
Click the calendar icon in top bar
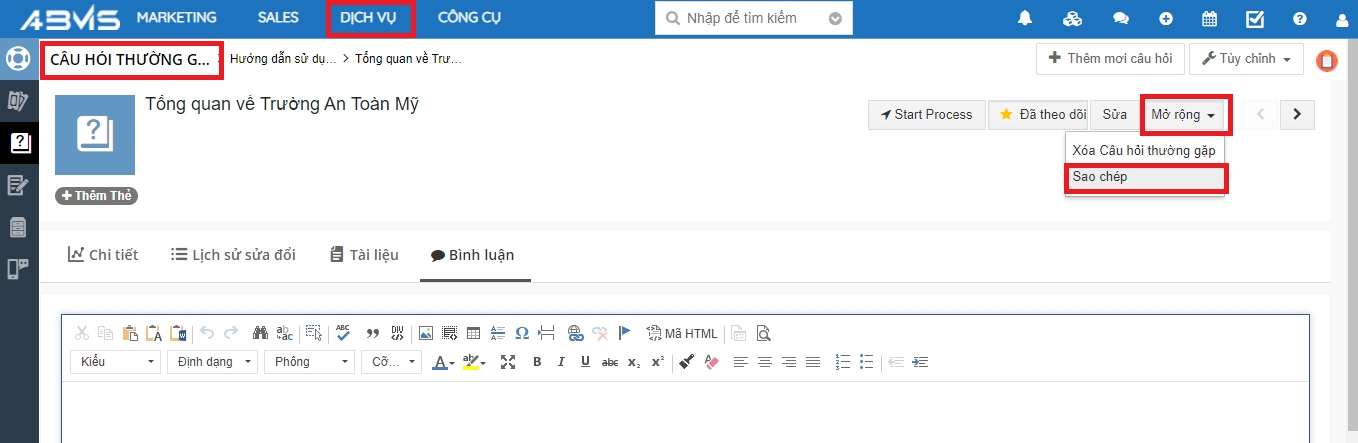(x=1209, y=19)
